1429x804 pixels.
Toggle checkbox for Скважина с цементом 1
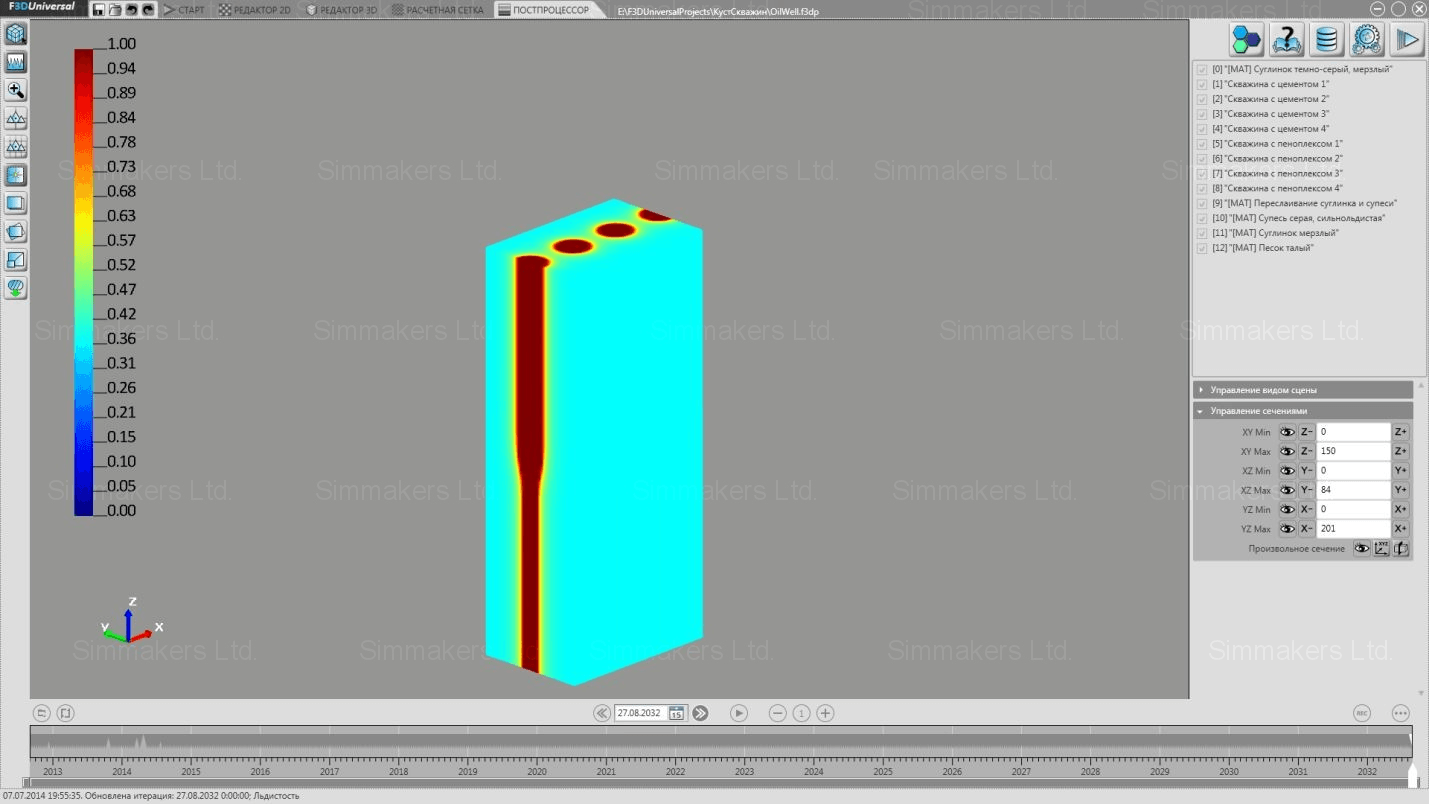pos(1203,85)
